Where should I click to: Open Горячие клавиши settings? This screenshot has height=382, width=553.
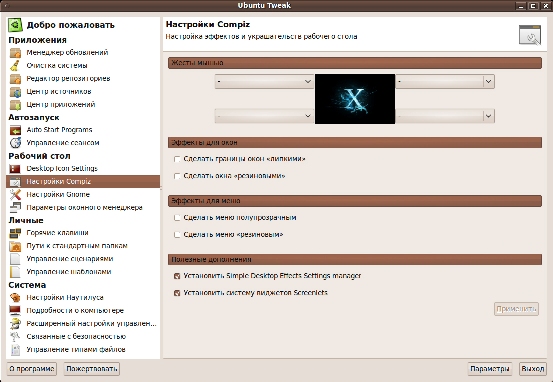click(x=57, y=233)
